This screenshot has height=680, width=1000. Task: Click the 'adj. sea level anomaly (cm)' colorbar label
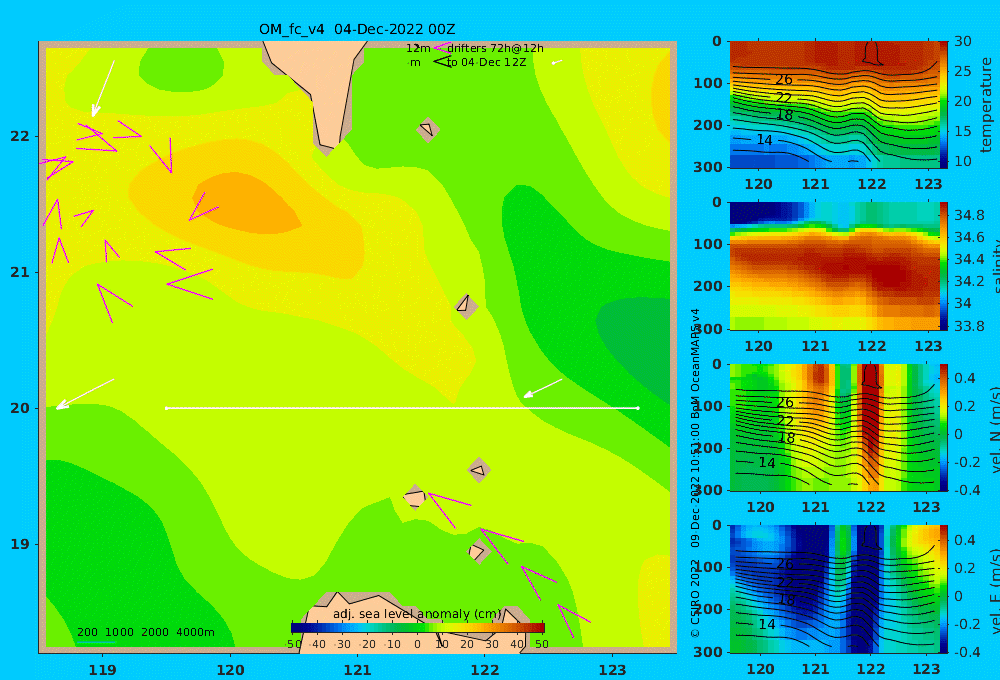tap(417, 614)
